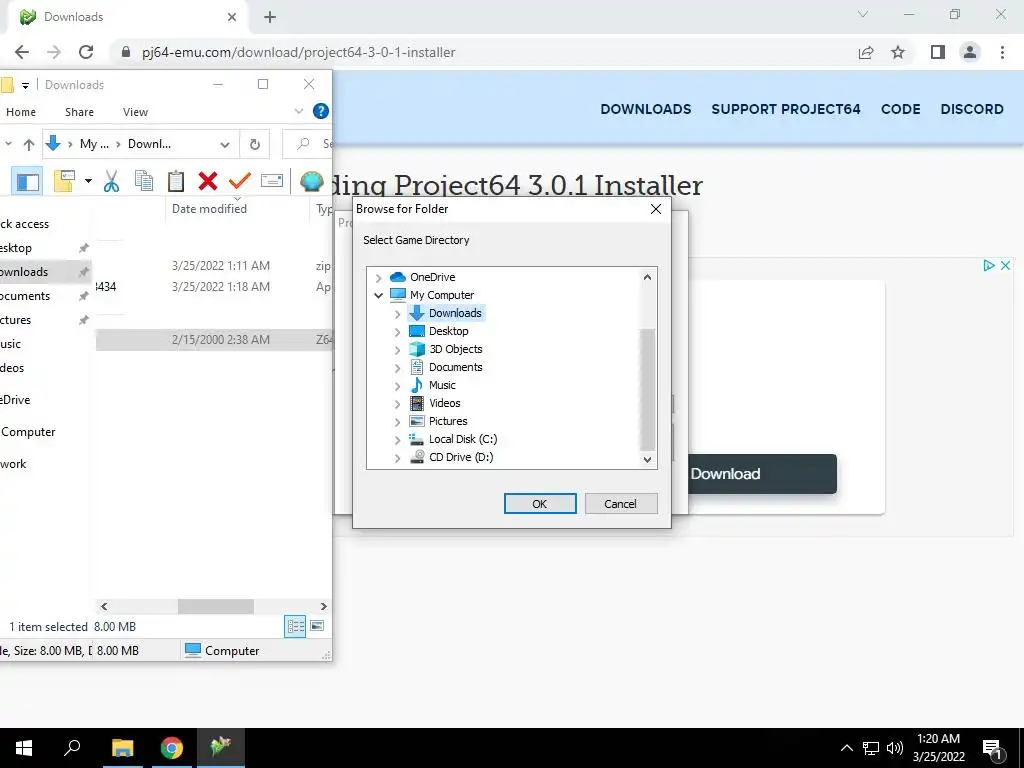The height and width of the screenshot is (768, 1024).
Task: Open Explorer Help blue question icon
Action: [321, 111]
